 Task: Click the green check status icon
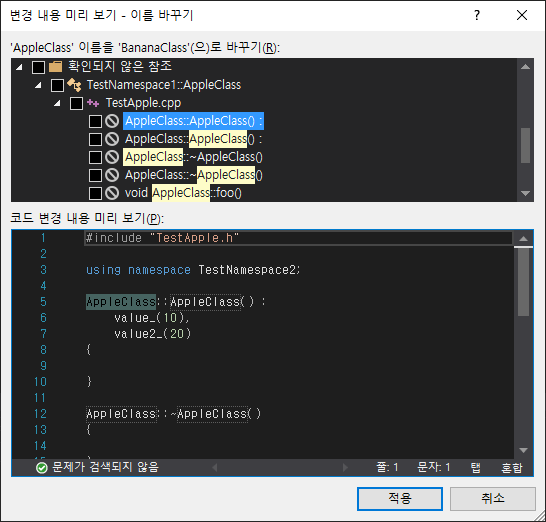click(x=42, y=468)
